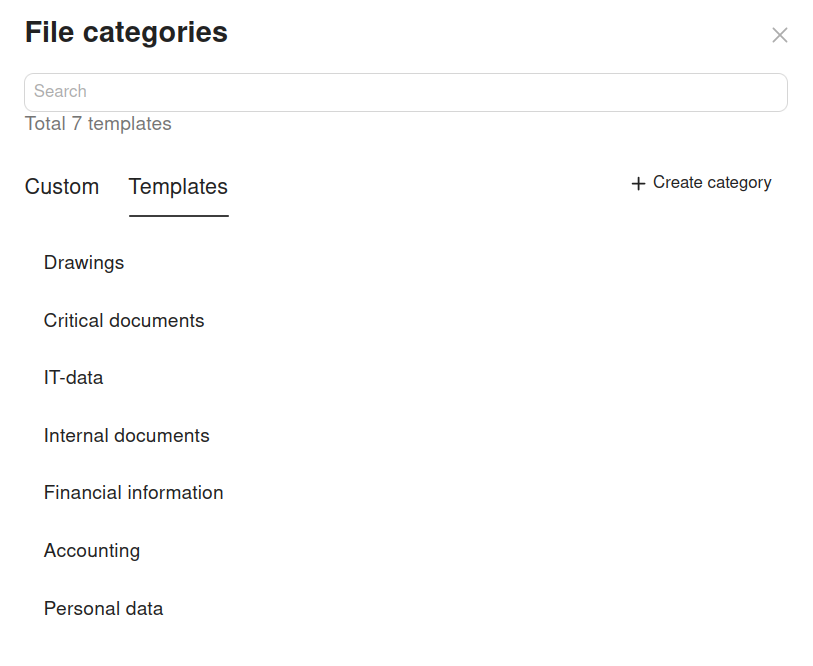Click the plus icon beside Create category
This screenshot has width=813, height=666.
click(638, 184)
